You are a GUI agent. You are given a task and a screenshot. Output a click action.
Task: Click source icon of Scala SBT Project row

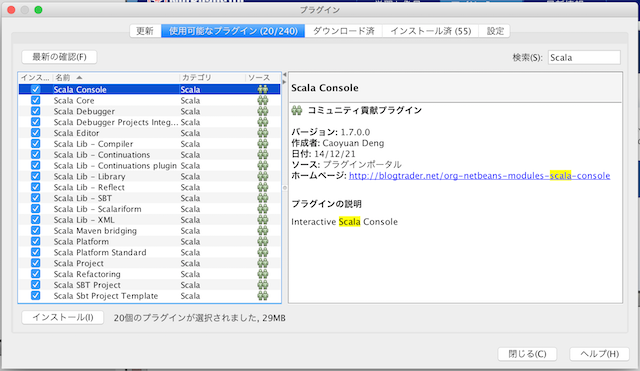coord(263,285)
